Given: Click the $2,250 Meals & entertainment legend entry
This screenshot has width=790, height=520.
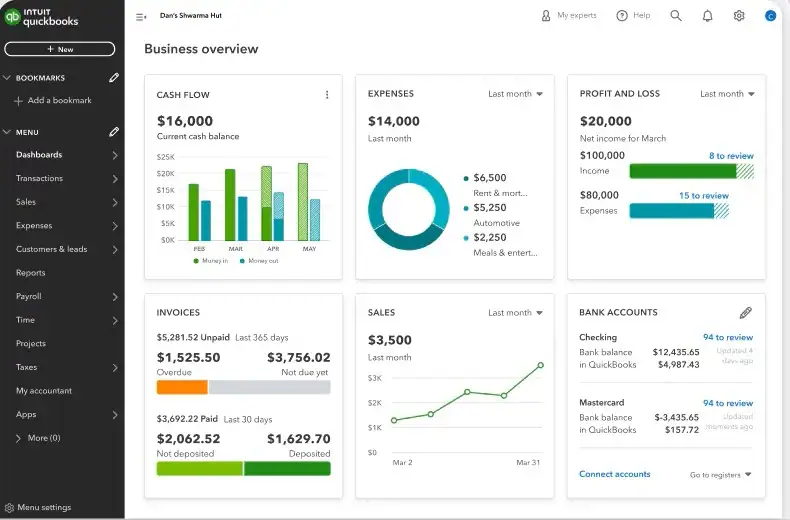Looking at the screenshot, I should point(500,245).
